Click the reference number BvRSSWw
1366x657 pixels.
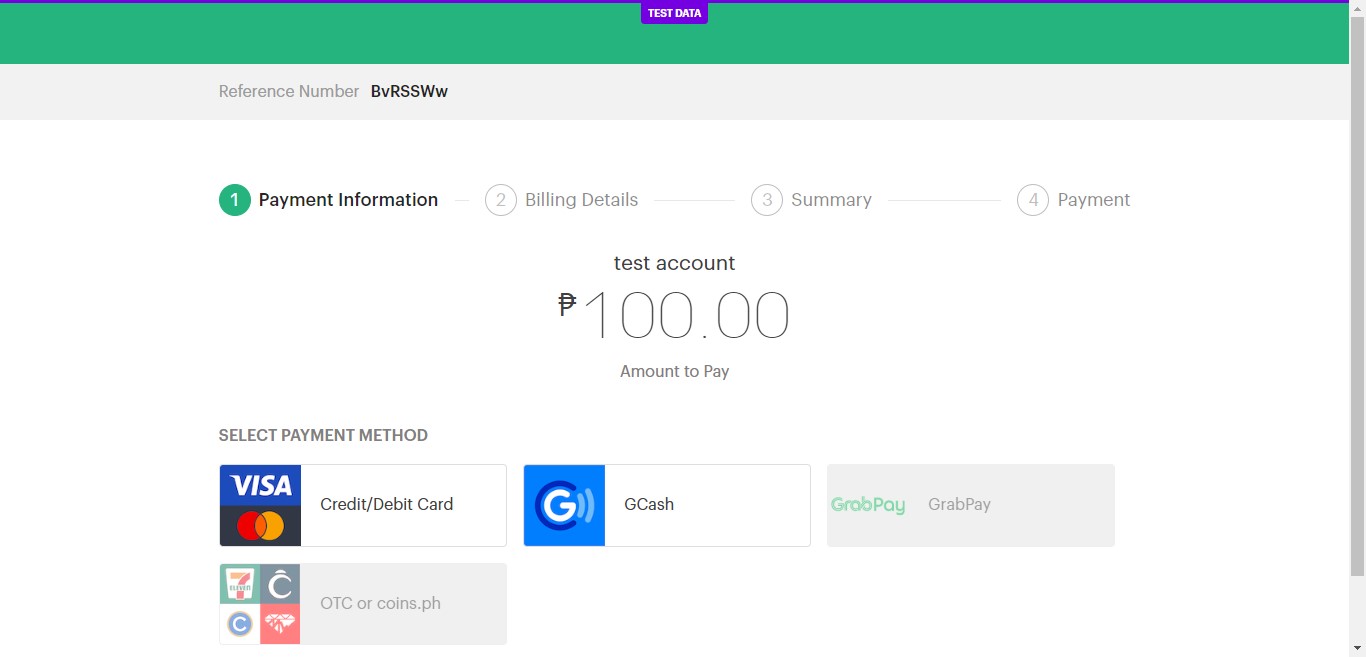tap(409, 91)
